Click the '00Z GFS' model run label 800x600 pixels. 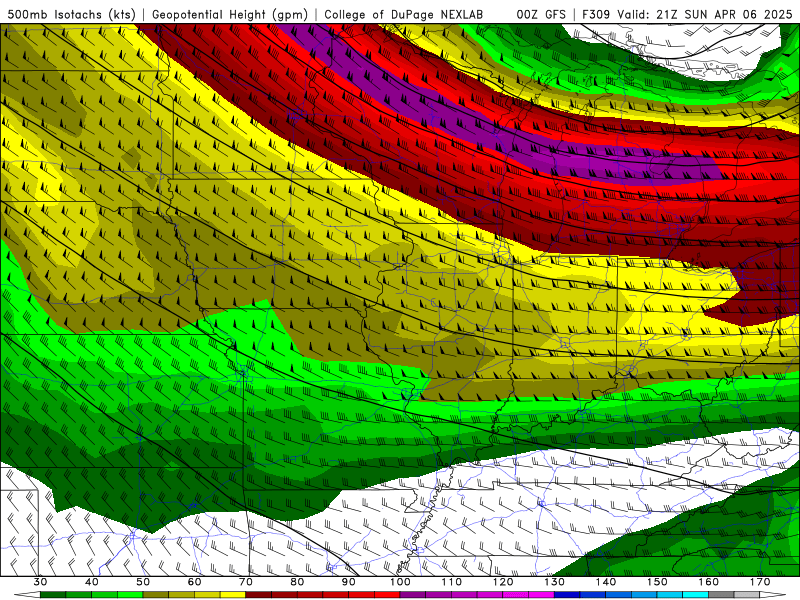541,14
